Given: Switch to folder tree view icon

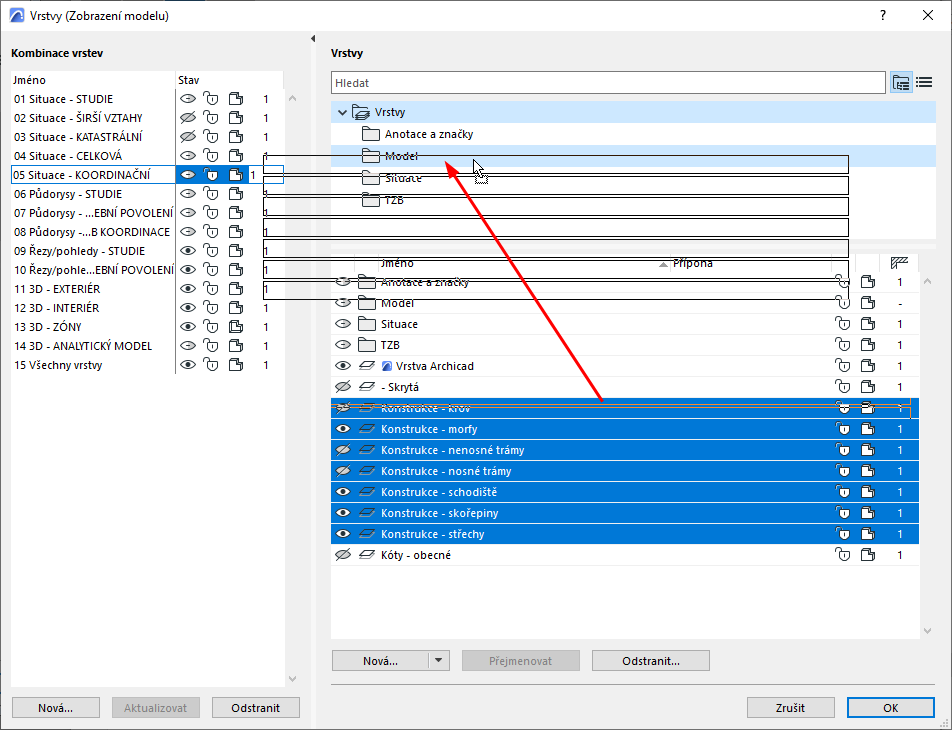Looking at the screenshot, I should click(901, 83).
